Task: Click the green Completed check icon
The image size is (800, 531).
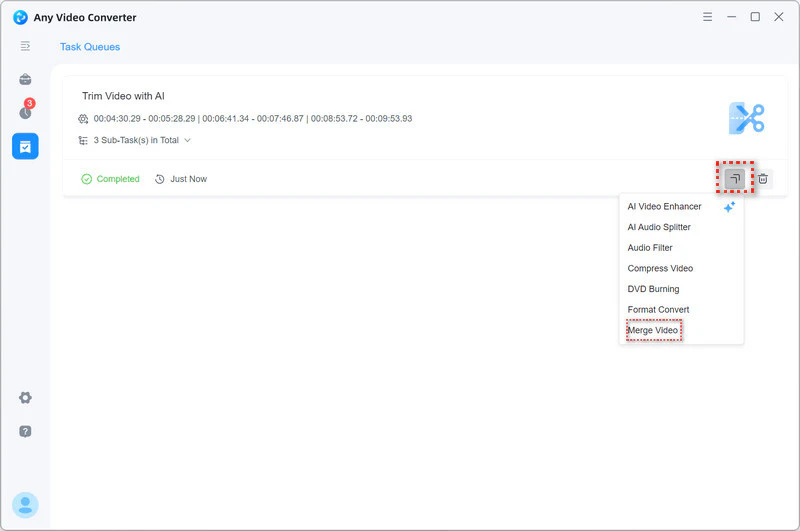Action: click(x=87, y=179)
